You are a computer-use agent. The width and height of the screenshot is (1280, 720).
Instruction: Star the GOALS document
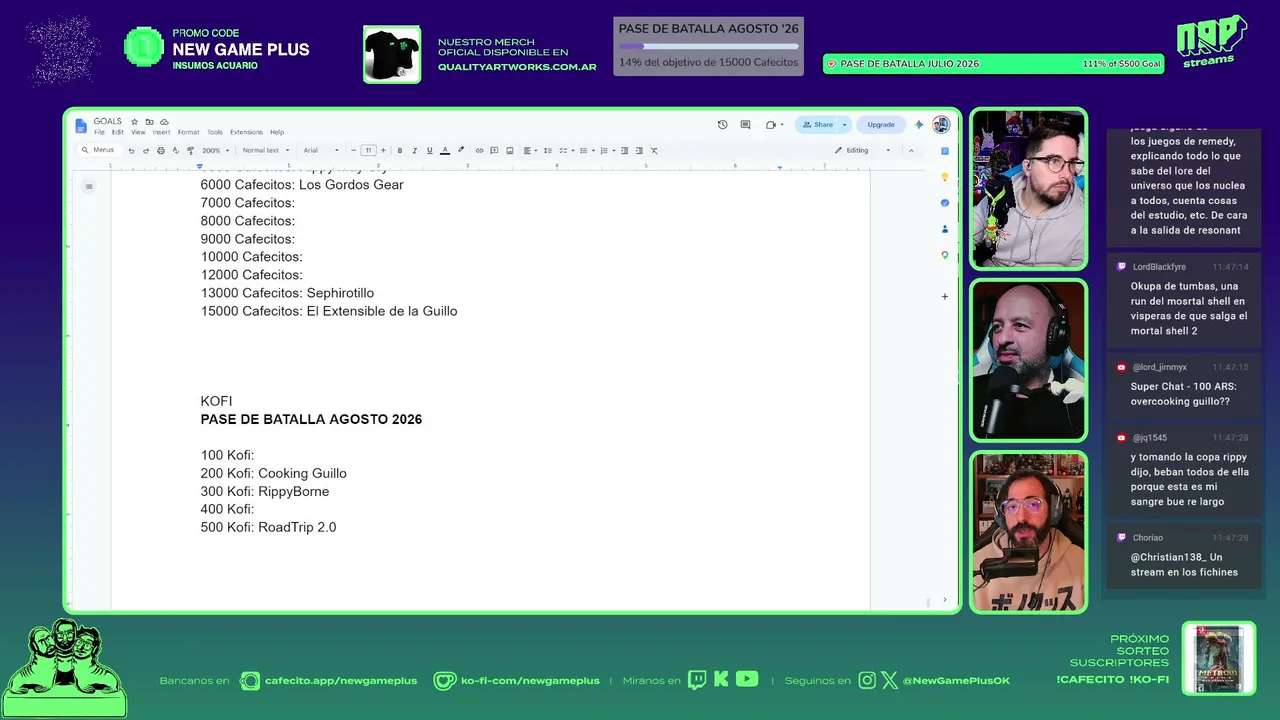click(x=134, y=122)
